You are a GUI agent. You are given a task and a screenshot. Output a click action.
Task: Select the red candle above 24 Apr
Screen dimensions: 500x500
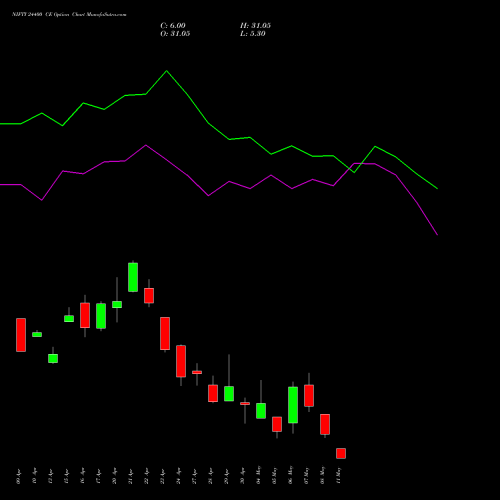(181, 361)
